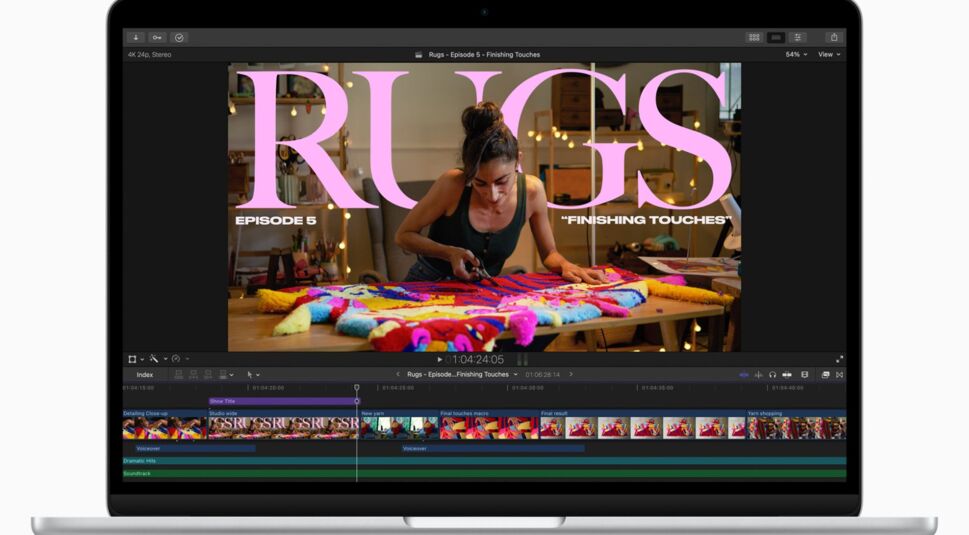Viewport: 969px width, 535px height.
Task: Expand the View options dropdown
Action: coord(829,55)
